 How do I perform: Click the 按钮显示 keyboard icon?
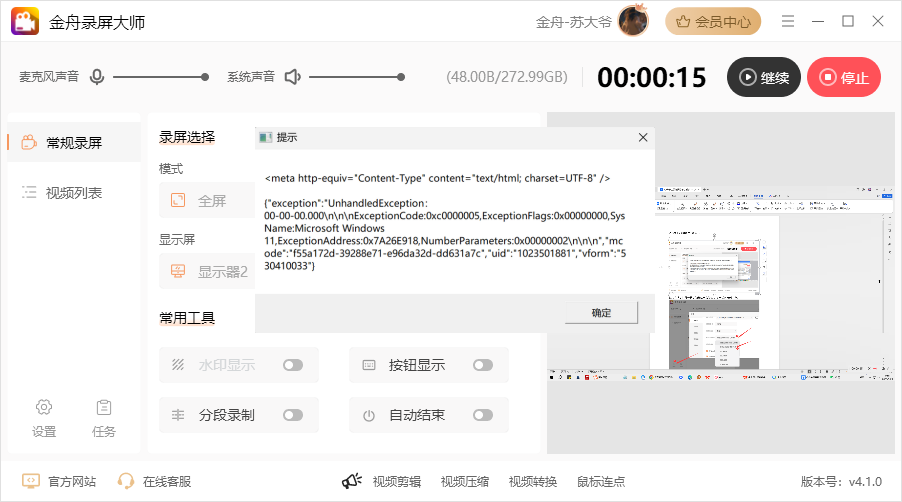tap(369, 365)
